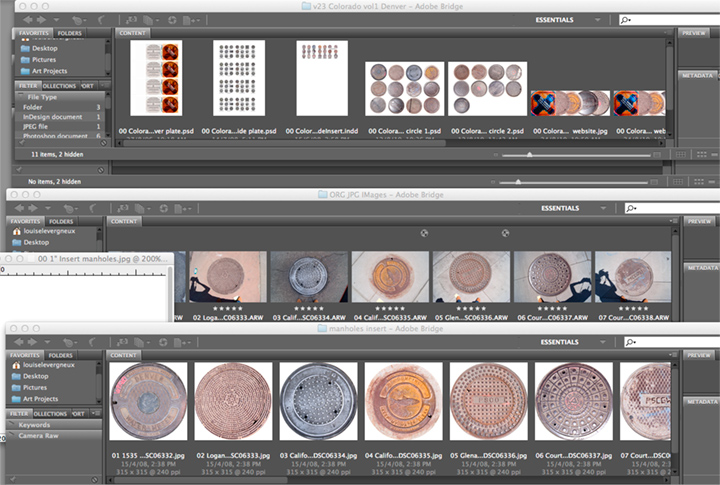Toggle the Folder file type filter
The width and height of the screenshot is (720, 485).
coord(62,107)
